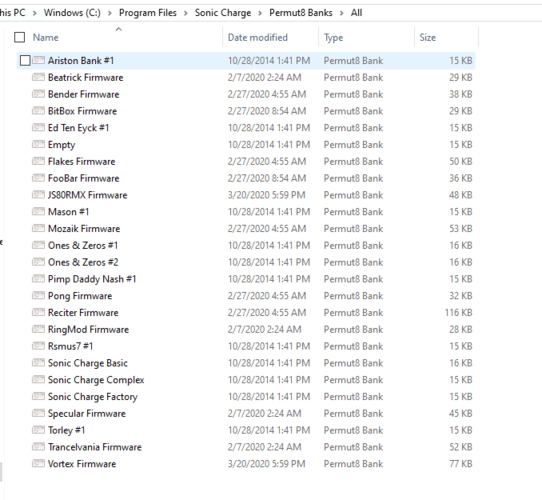Click the Specular Firmware file icon

click(x=38, y=413)
